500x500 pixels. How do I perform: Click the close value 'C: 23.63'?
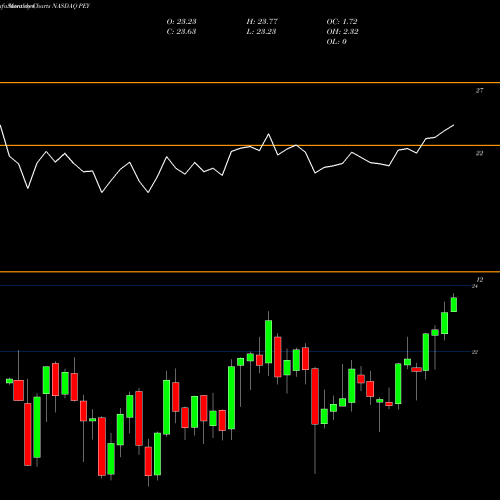coord(181,32)
